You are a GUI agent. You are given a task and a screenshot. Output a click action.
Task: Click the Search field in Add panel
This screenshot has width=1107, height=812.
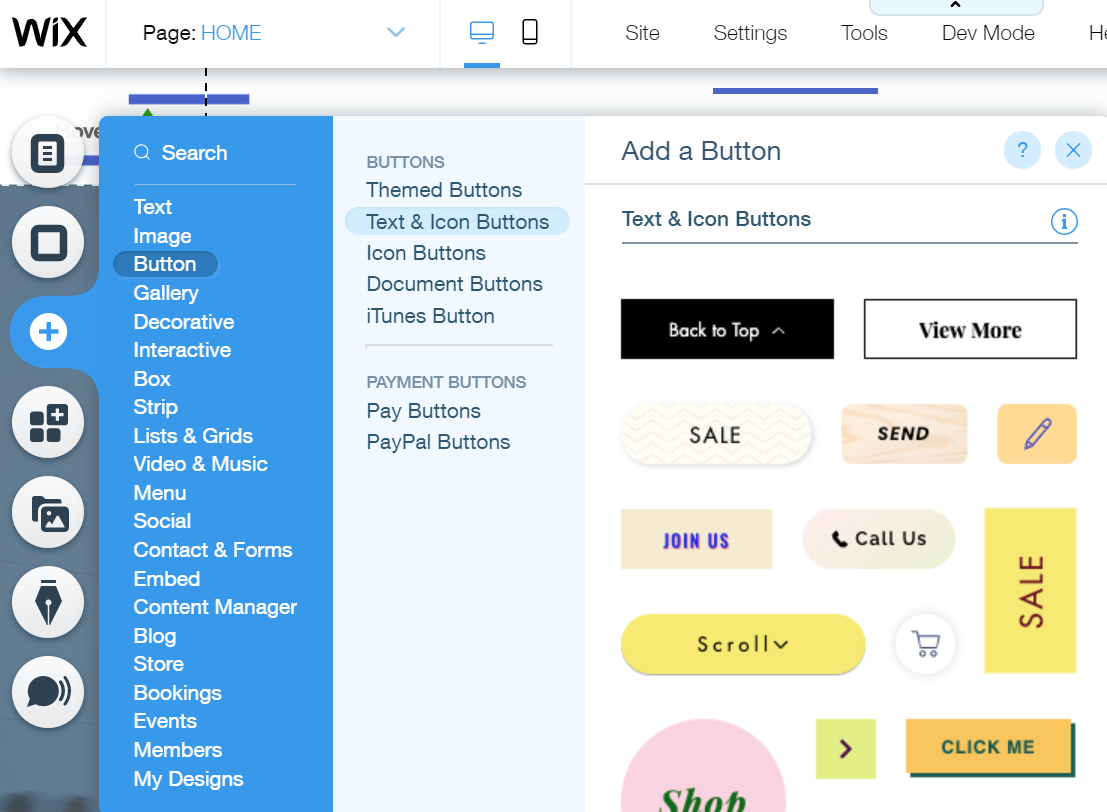215,153
